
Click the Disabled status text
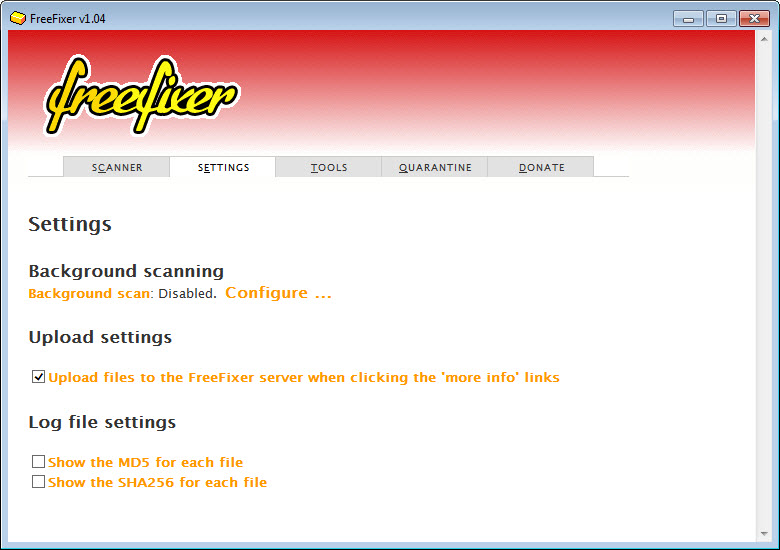click(187, 293)
